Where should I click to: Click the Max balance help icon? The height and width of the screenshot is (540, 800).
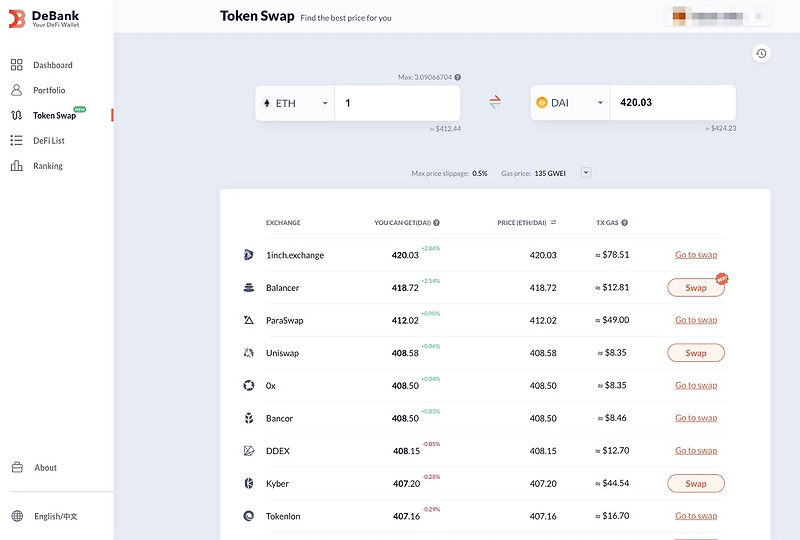coord(458,78)
